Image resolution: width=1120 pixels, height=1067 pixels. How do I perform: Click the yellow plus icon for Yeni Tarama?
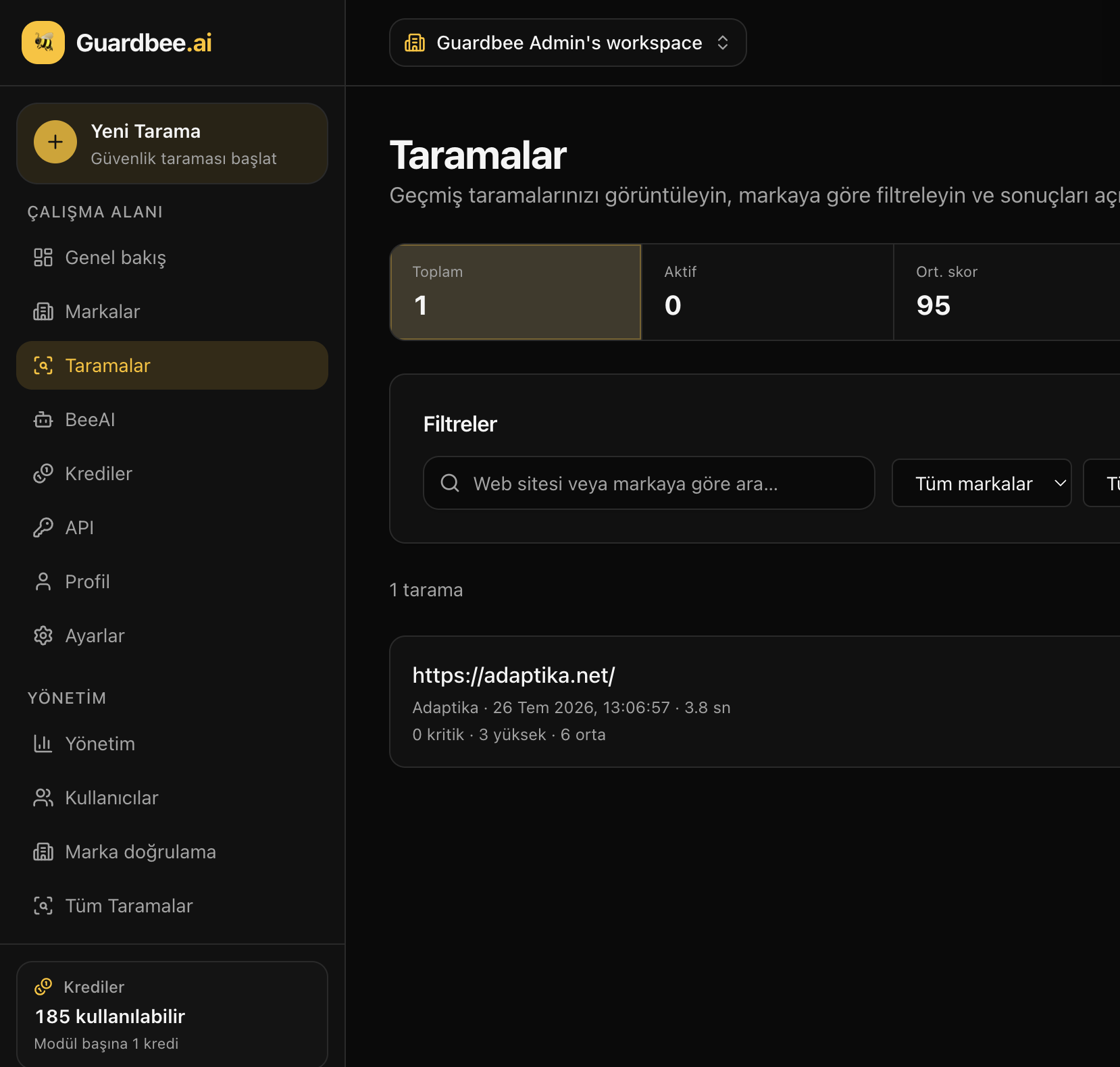pos(55,142)
